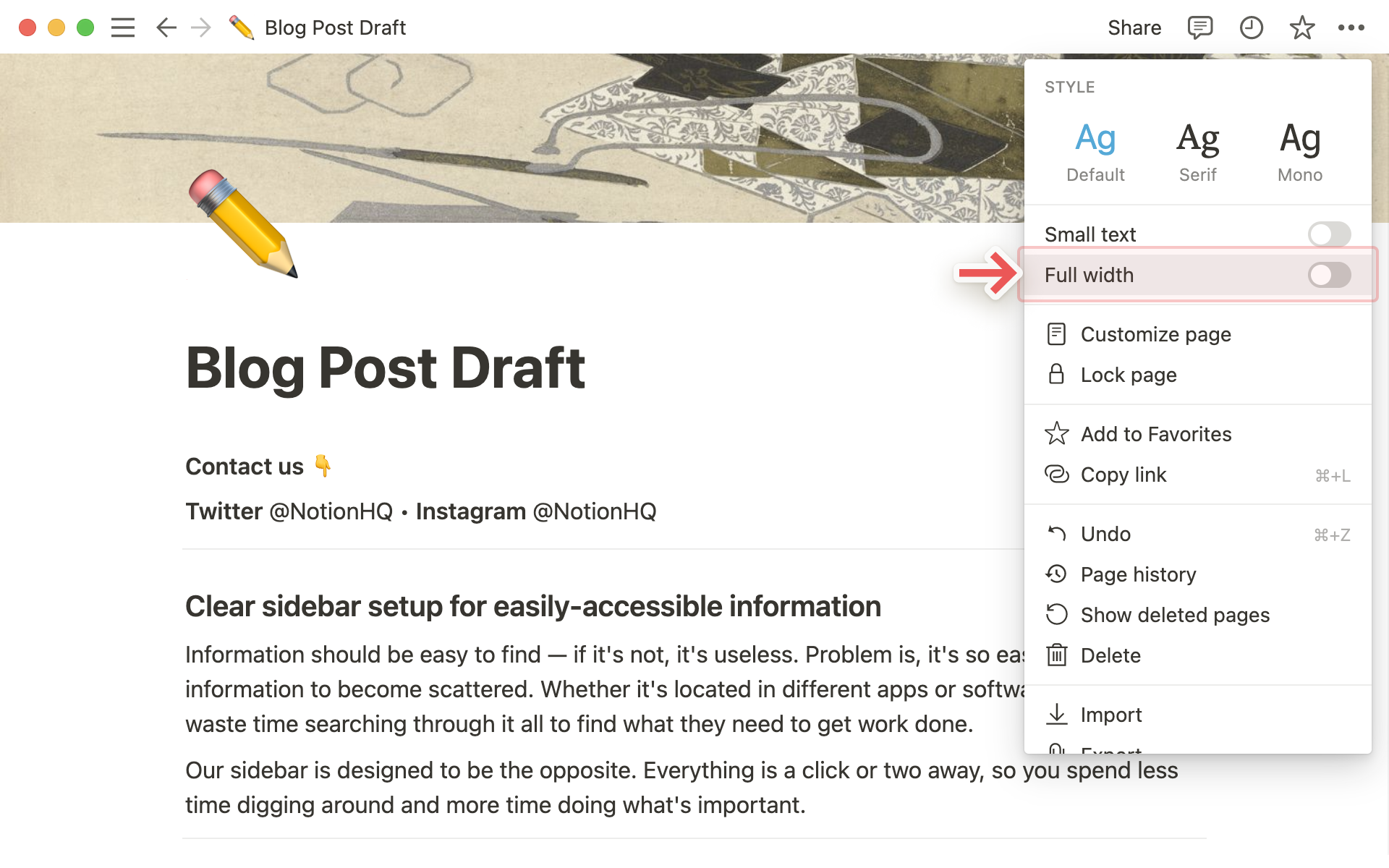Click the Add to Favorites star icon
1389x868 pixels.
(x=1056, y=434)
